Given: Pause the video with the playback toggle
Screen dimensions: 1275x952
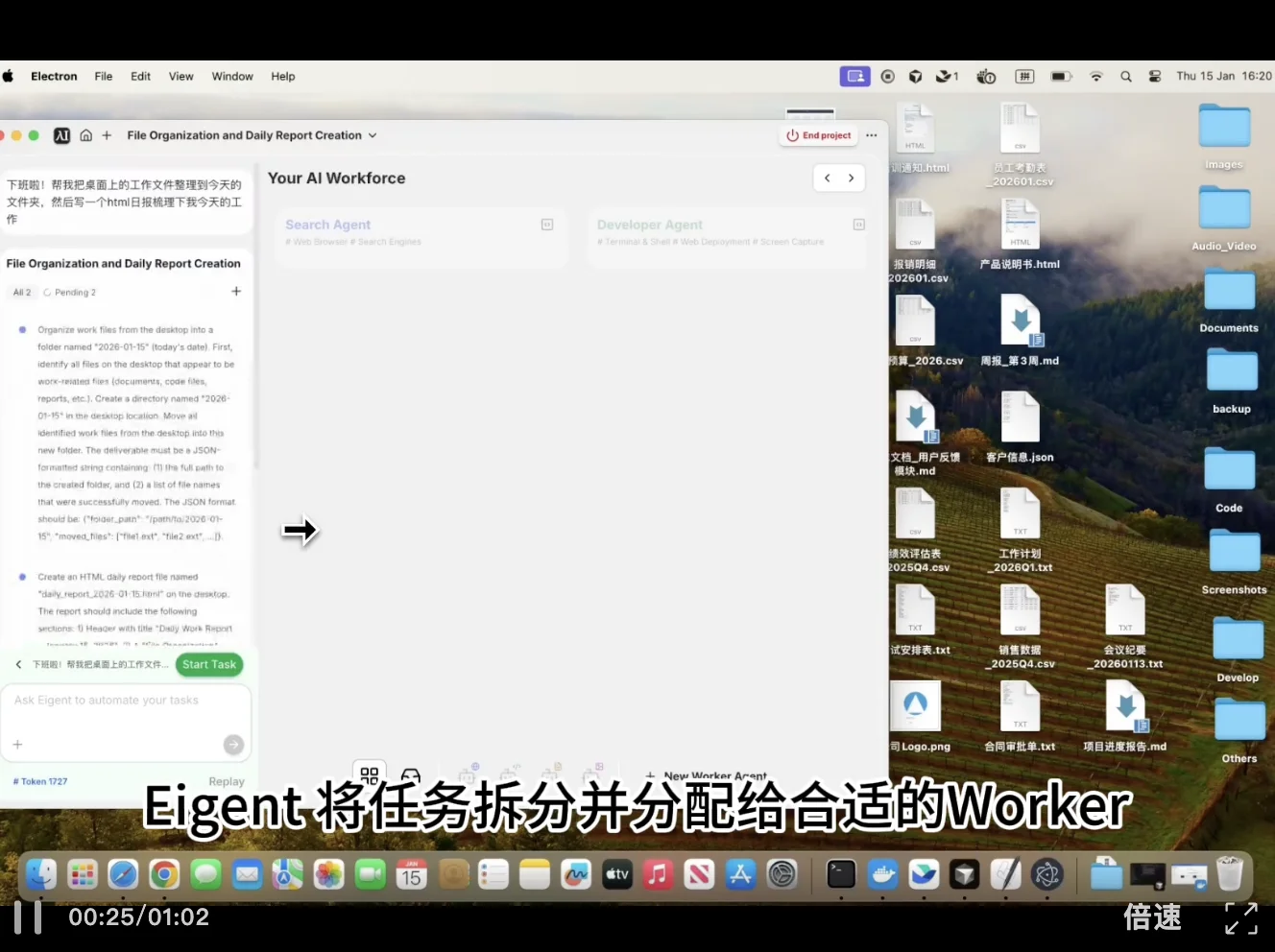Looking at the screenshot, I should click(x=28, y=917).
